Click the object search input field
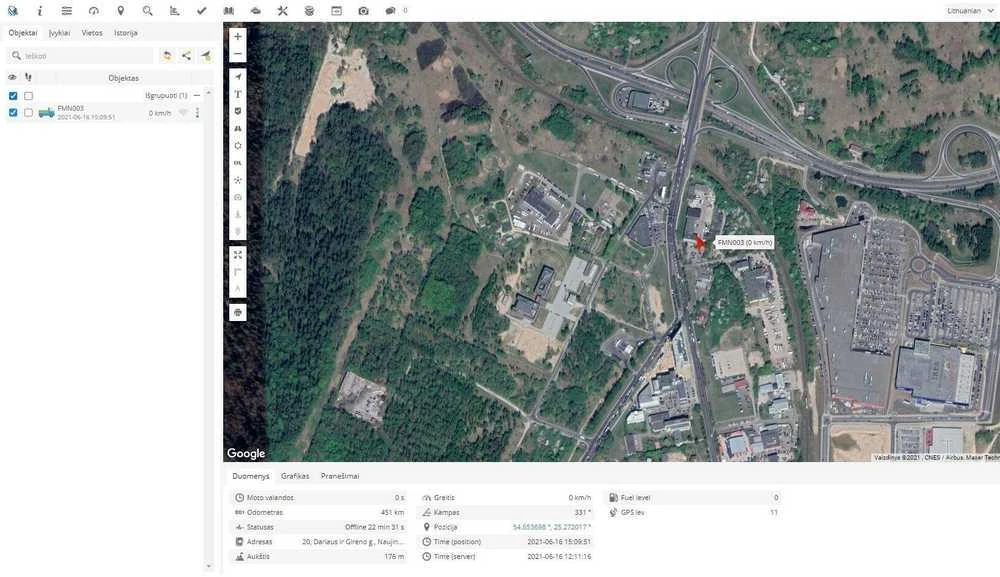 [x=81, y=56]
